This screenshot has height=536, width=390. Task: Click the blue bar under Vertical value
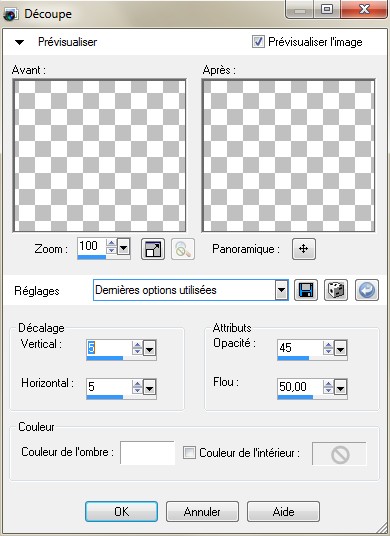(105, 358)
